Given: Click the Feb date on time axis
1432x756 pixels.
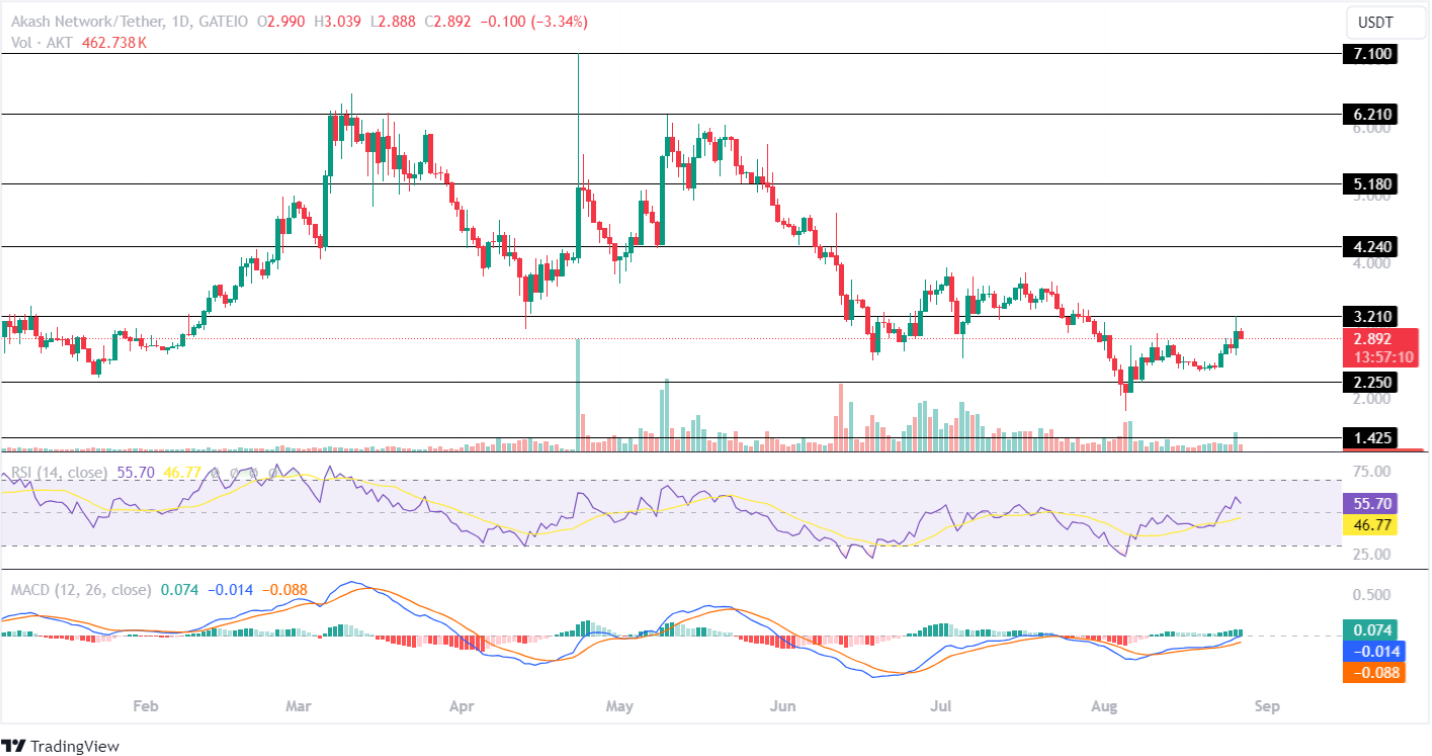Looking at the screenshot, I should [x=146, y=706].
